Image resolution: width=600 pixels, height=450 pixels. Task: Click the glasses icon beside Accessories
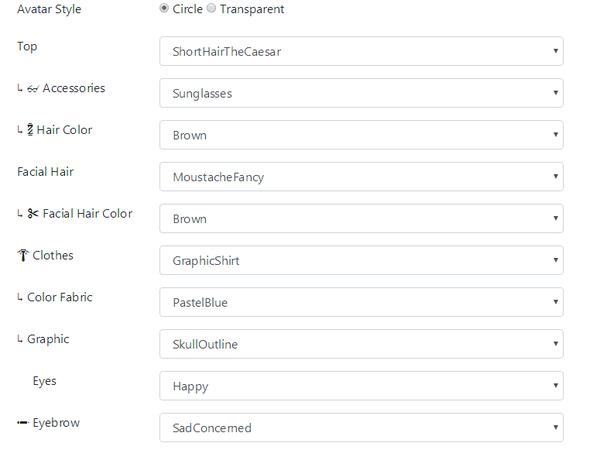point(33,89)
